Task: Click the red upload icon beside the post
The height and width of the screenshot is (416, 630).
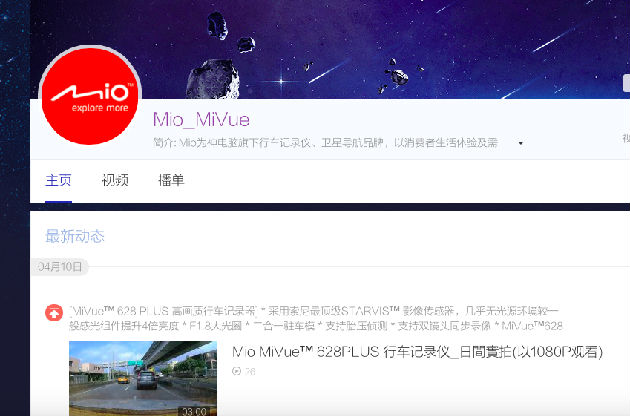Action: (x=54, y=313)
